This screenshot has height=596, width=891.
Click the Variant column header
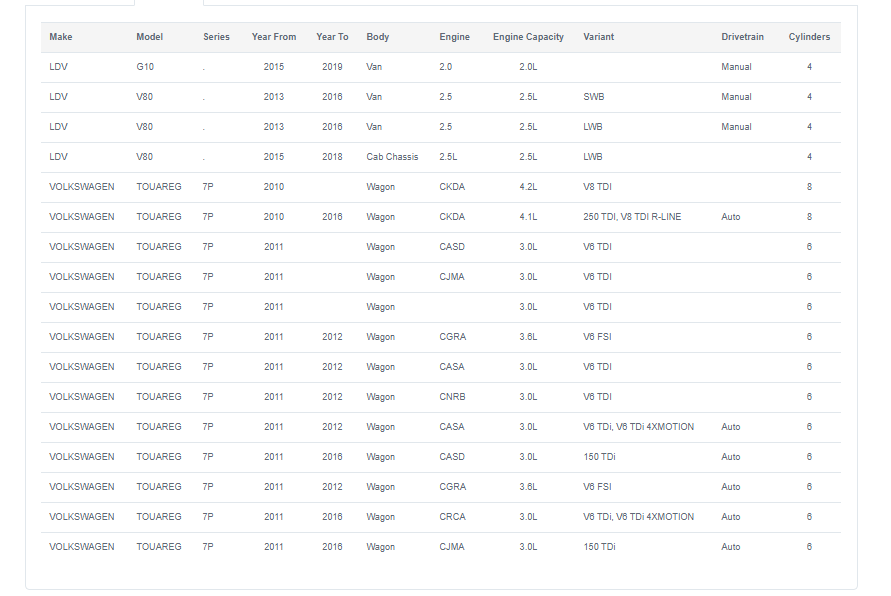[x=598, y=37]
